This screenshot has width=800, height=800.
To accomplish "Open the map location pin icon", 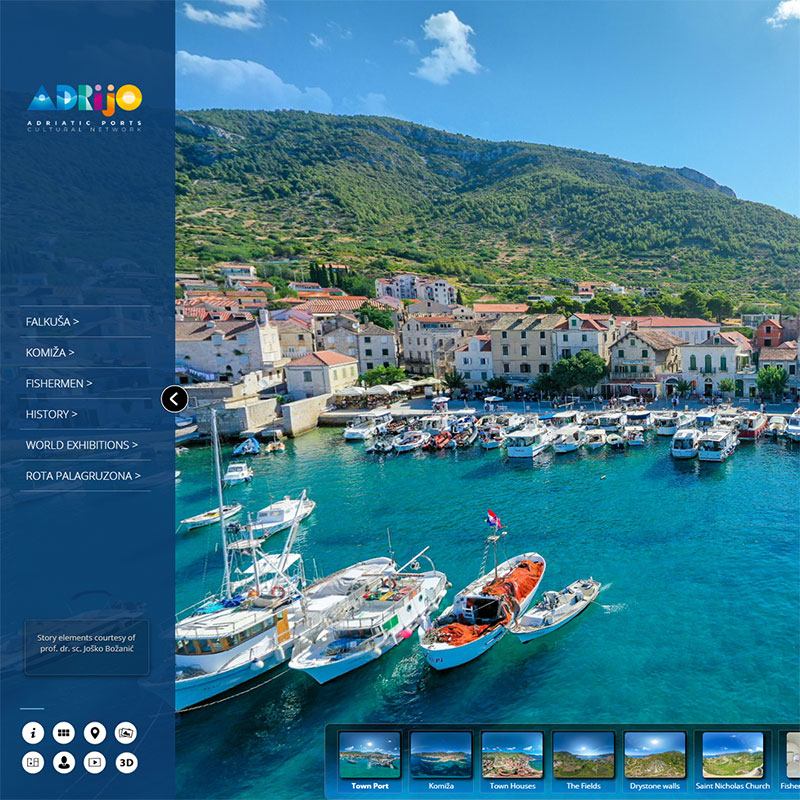I will click(x=95, y=733).
